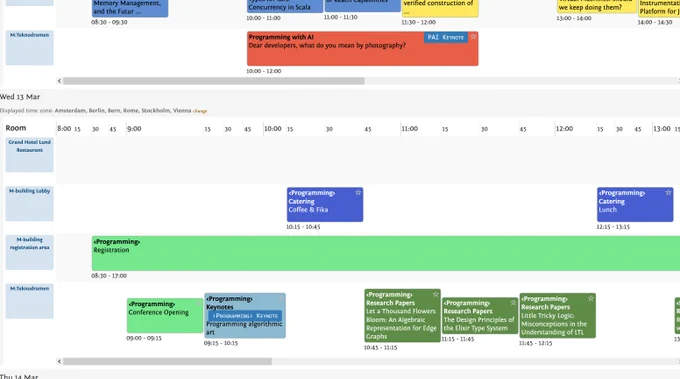Click the 8:00 time marker

click(x=64, y=128)
